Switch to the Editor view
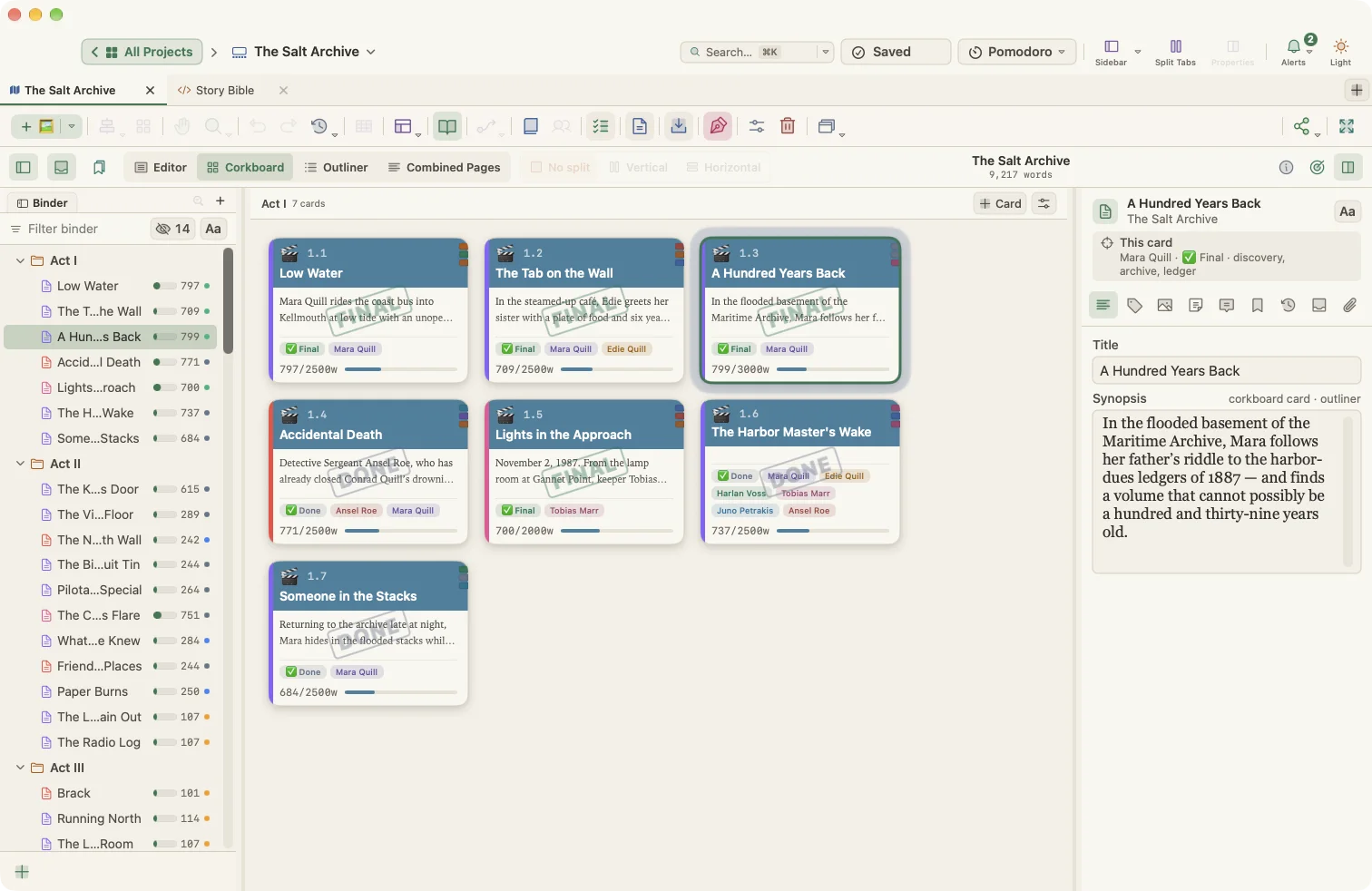This screenshot has height=891, width=1372. [x=161, y=167]
